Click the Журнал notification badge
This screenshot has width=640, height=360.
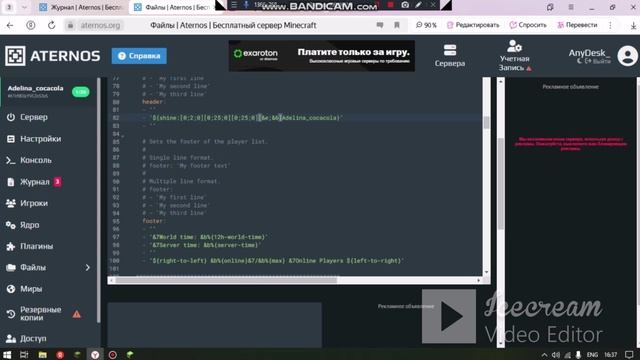(x=58, y=182)
